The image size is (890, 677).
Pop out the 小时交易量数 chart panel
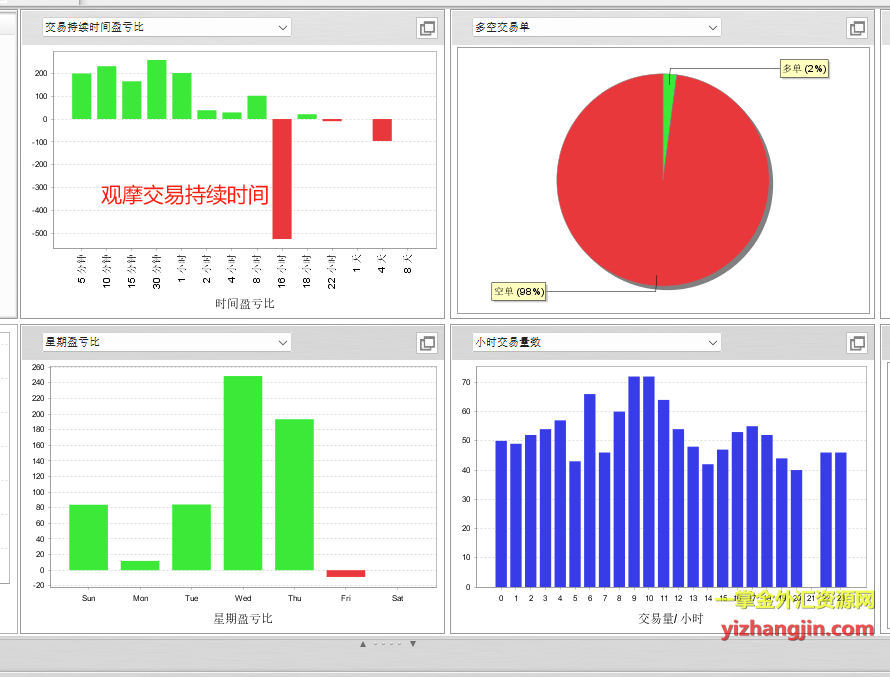(x=857, y=343)
